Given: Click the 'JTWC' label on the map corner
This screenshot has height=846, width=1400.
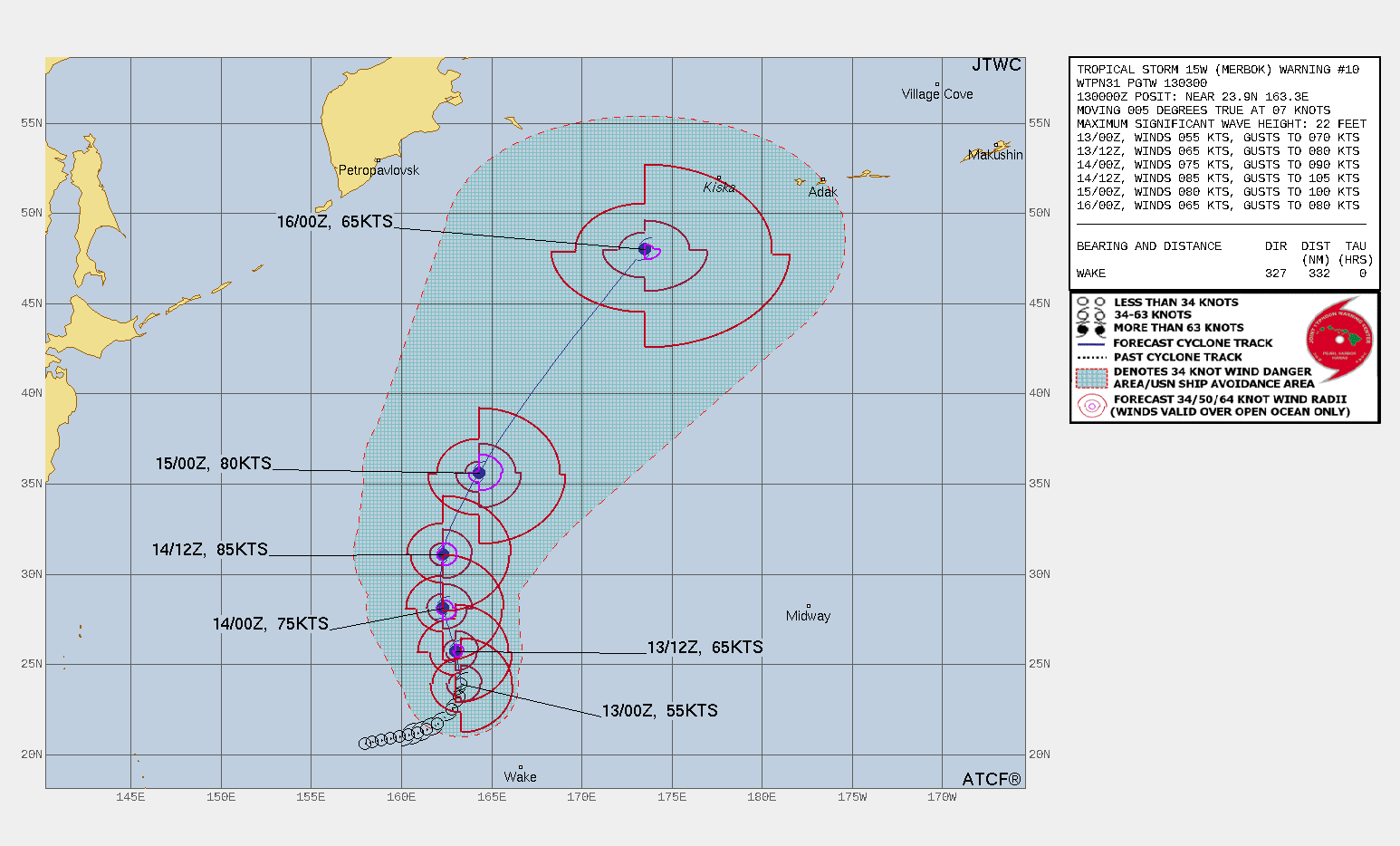Looking at the screenshot, I should pyautogui.click(x=997, y=65).
